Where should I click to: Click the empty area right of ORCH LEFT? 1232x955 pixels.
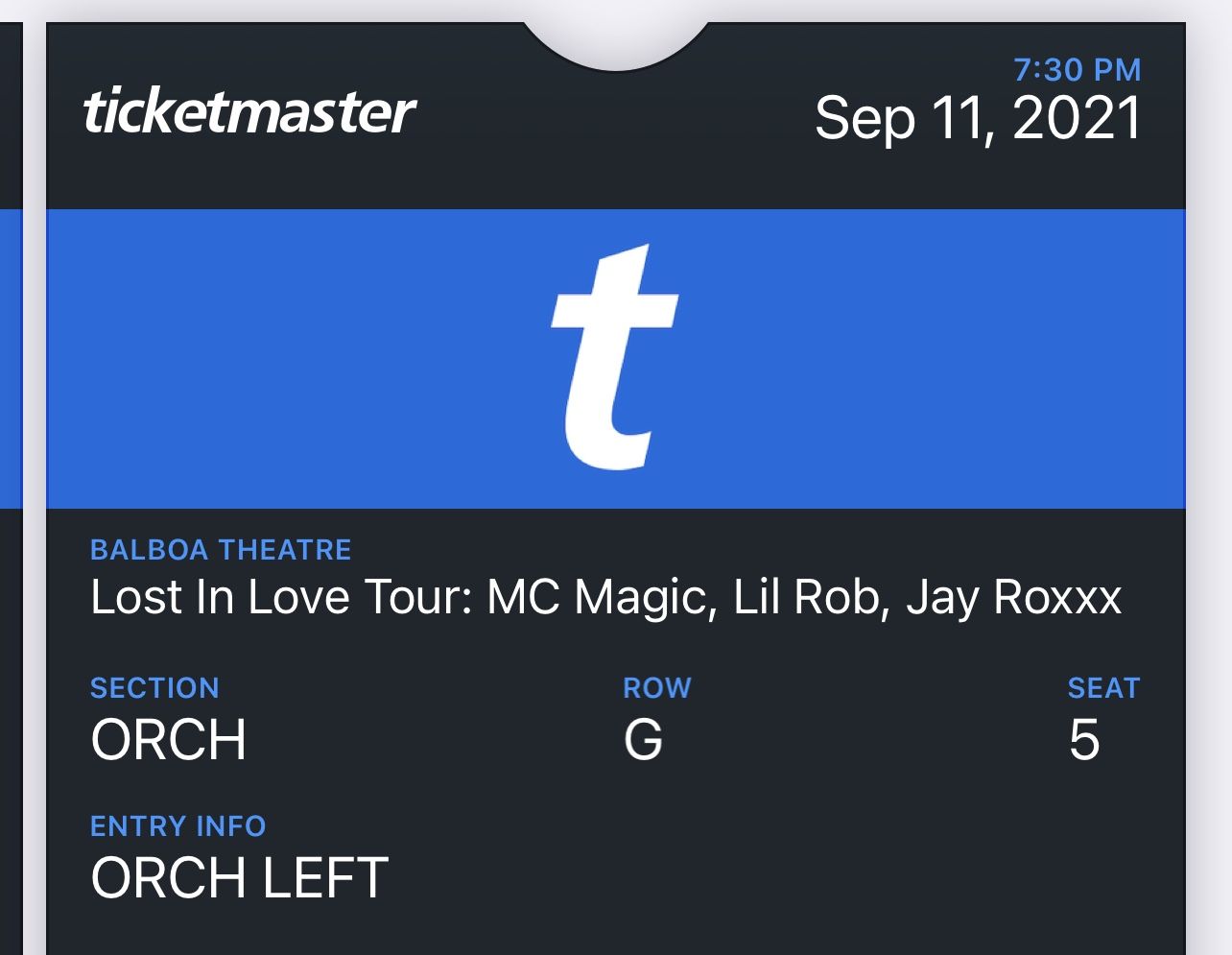[768, 878]
